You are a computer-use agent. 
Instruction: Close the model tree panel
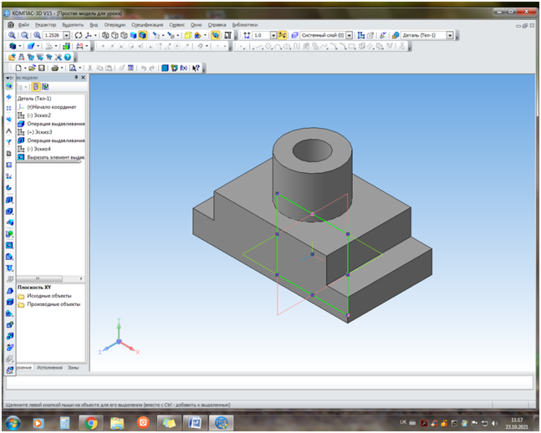tap(83, 77)
